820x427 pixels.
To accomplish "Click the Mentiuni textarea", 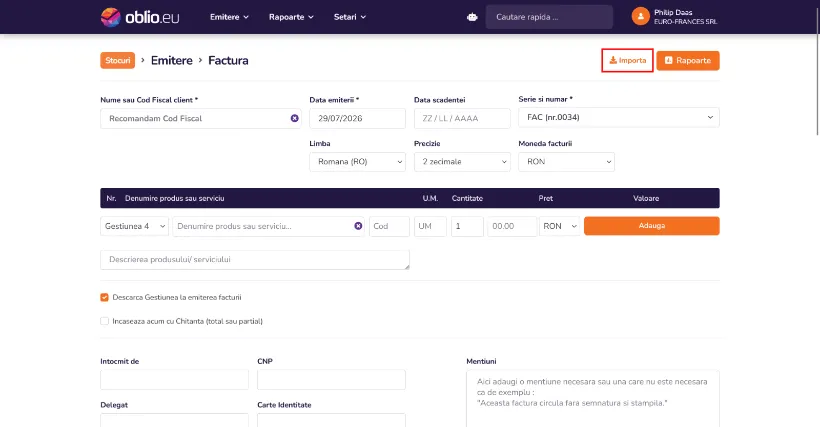I will [593, 398].
